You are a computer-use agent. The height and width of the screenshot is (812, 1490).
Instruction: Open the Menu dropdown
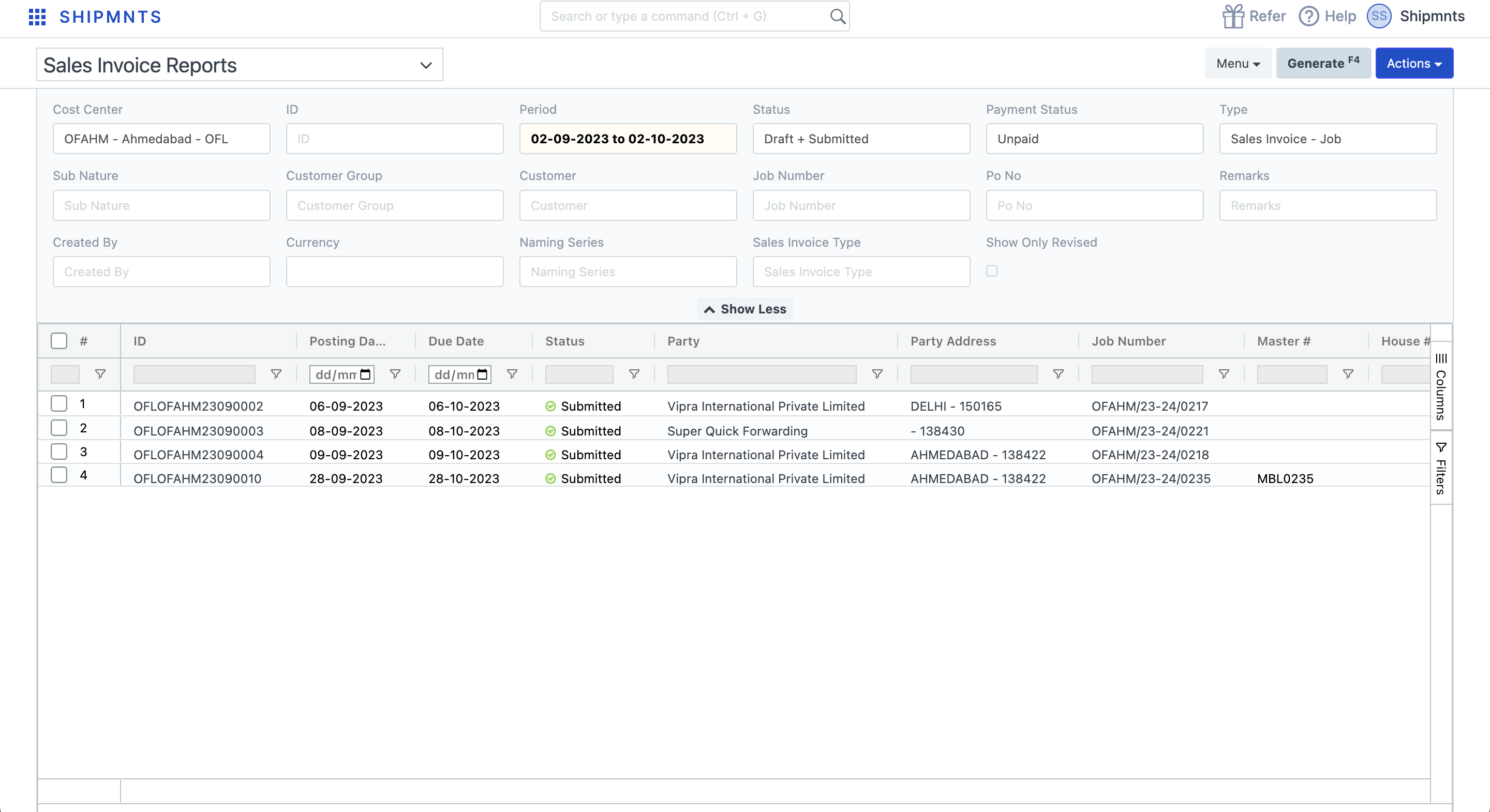pos(1238,63)
